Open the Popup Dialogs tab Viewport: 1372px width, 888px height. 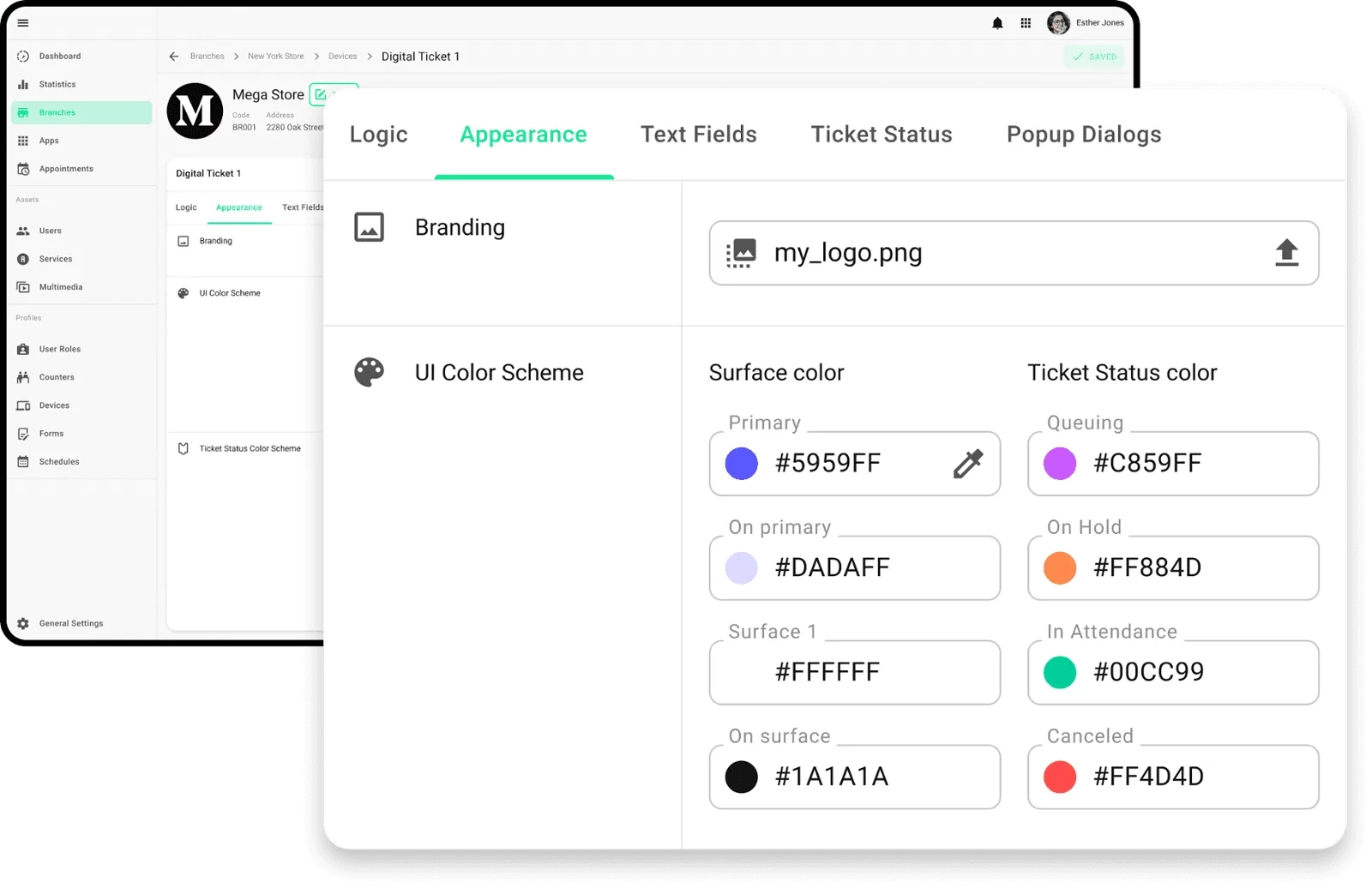pyautogui.click(x=1083, y=135)
